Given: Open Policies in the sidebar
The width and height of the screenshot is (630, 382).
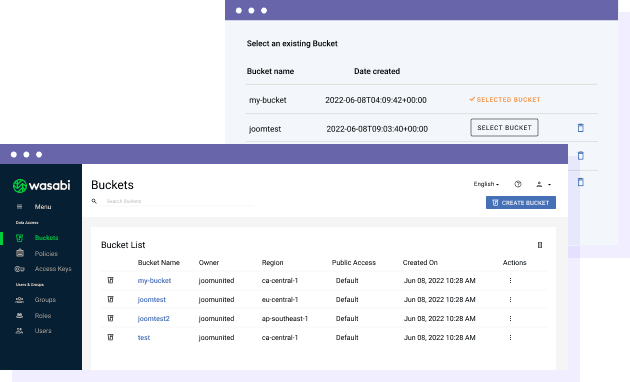Looking at the screenshot, I should pyautogui.click(x=46, y=253).
